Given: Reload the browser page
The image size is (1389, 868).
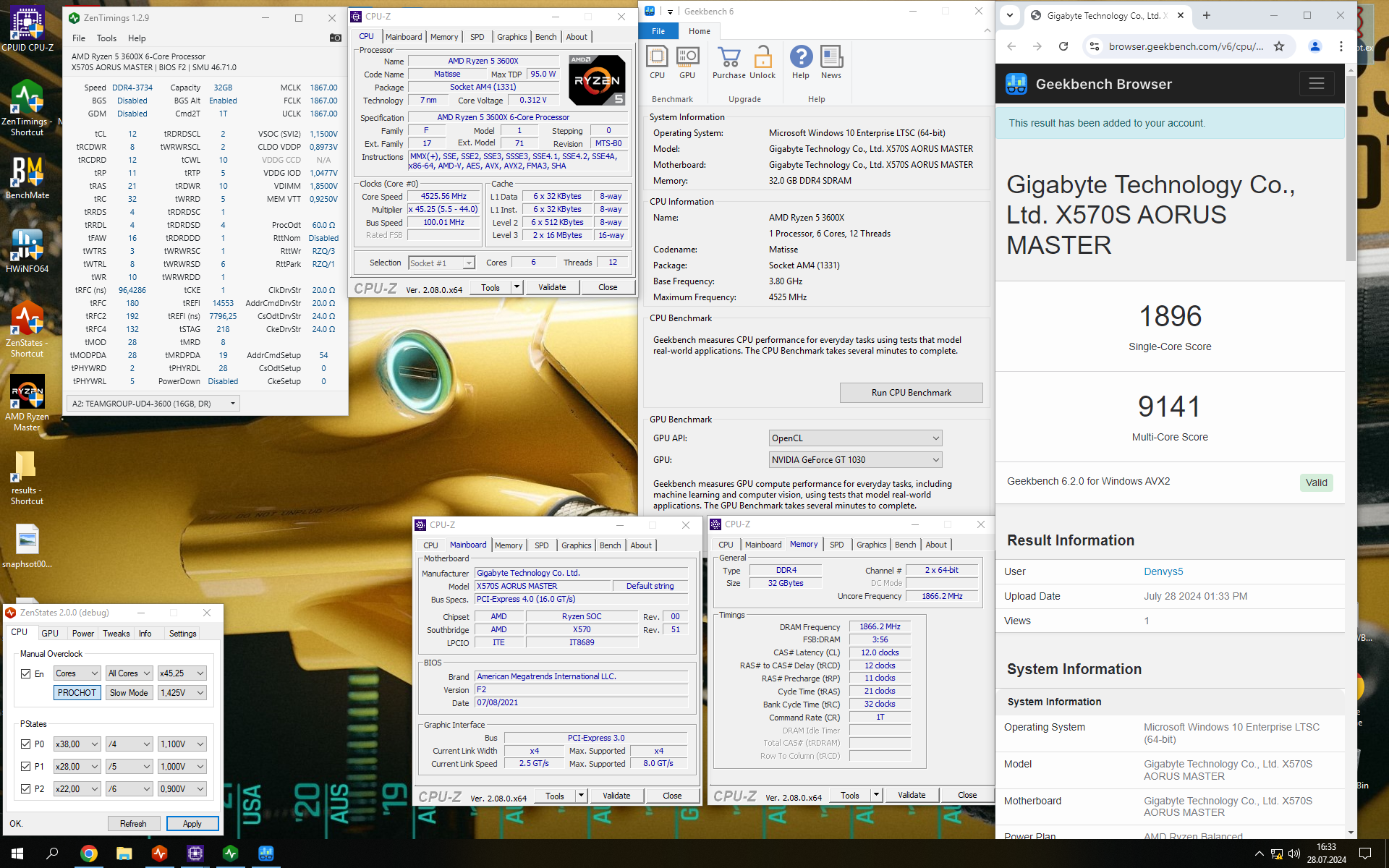Looking at the screenshot, I should pos(1063,46).
